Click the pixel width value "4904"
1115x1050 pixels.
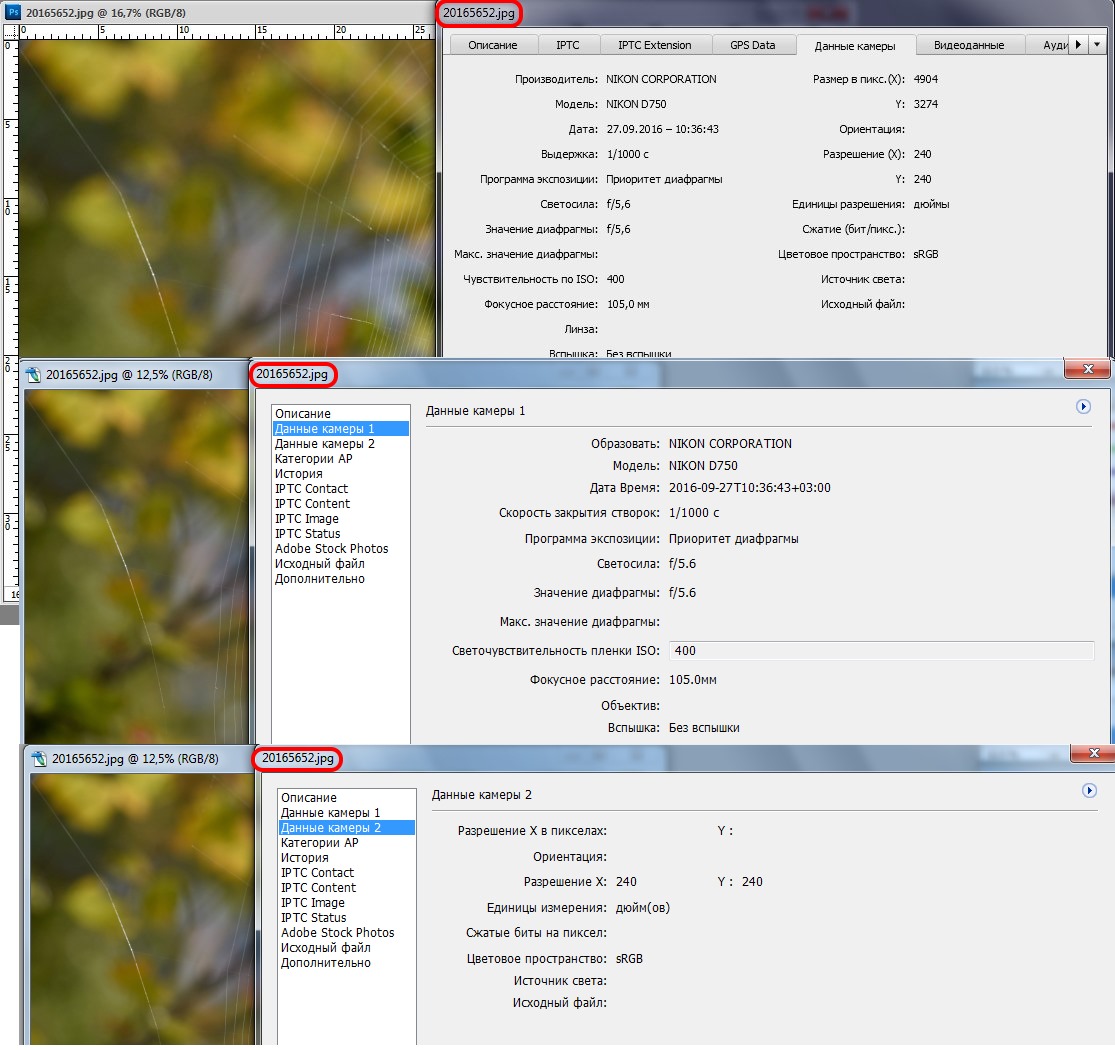926,79
